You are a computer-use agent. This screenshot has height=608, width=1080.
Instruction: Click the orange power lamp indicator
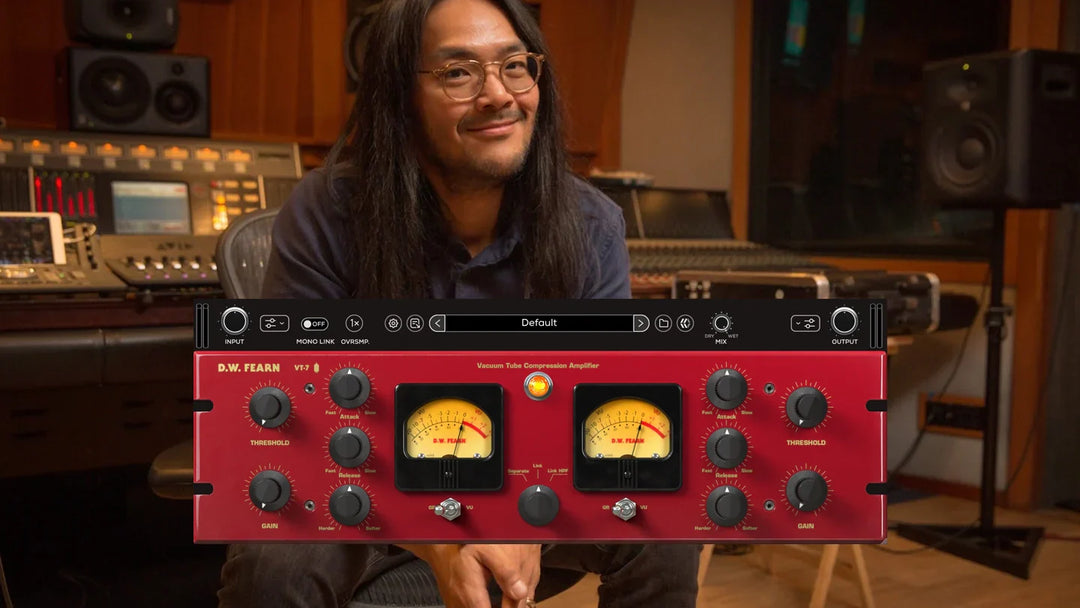click(538, 385)
